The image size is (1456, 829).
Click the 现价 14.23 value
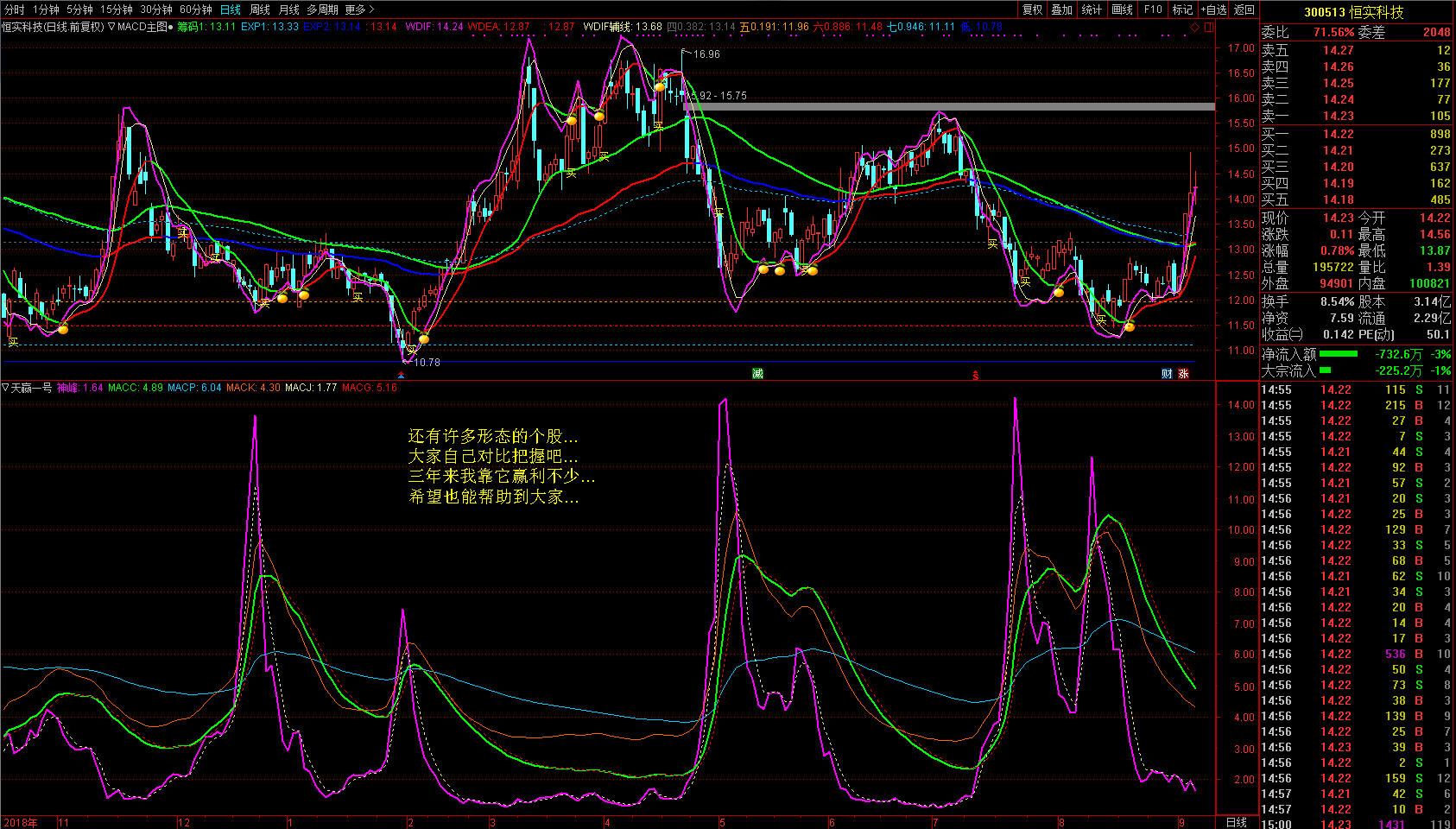pyautogui.click(x=1339, y=218)
